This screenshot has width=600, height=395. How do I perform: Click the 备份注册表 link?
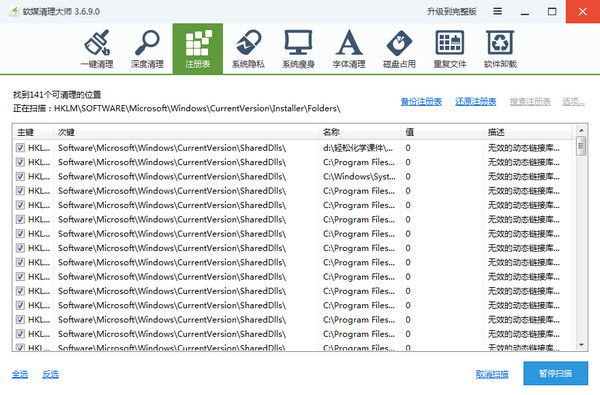click(x=421, y=101)
